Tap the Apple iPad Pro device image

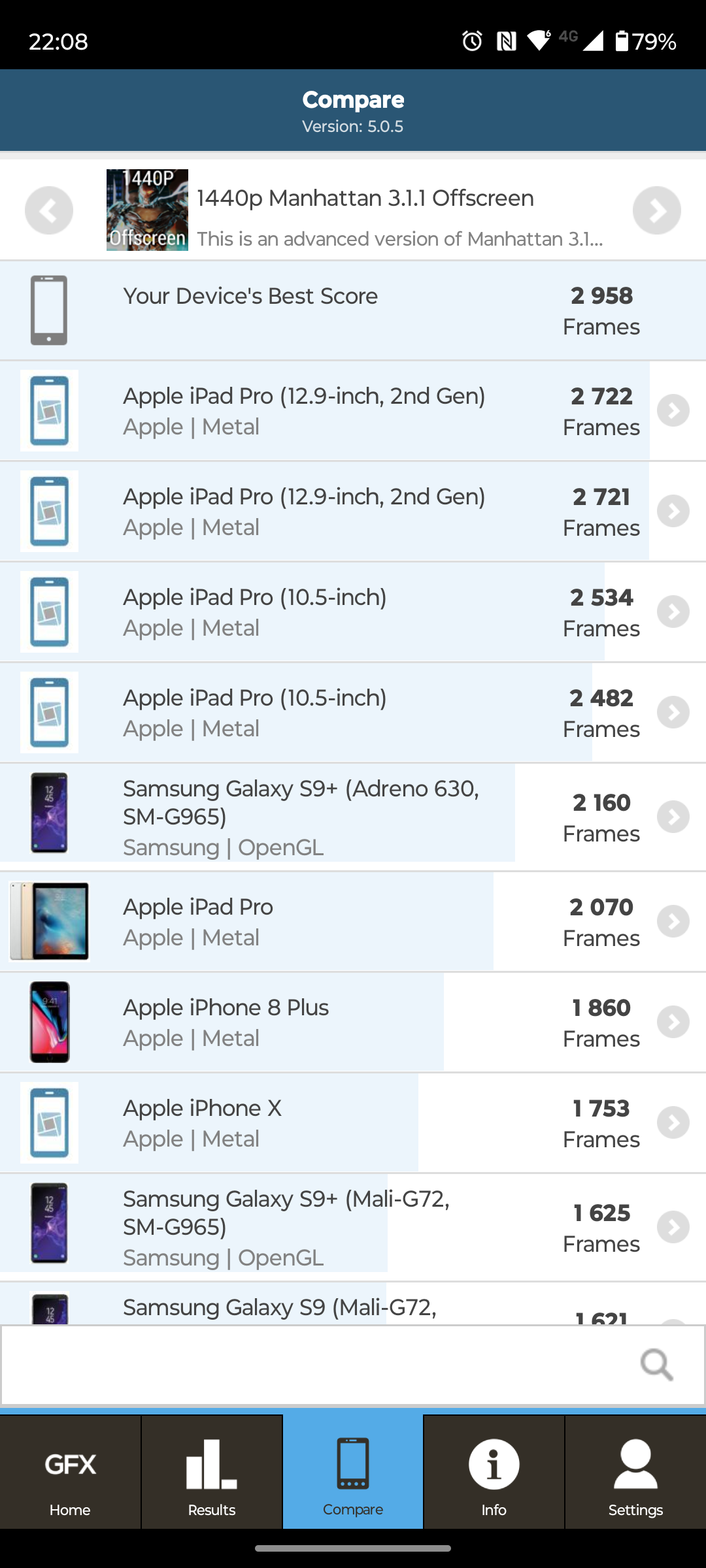(x=49, y=921)
